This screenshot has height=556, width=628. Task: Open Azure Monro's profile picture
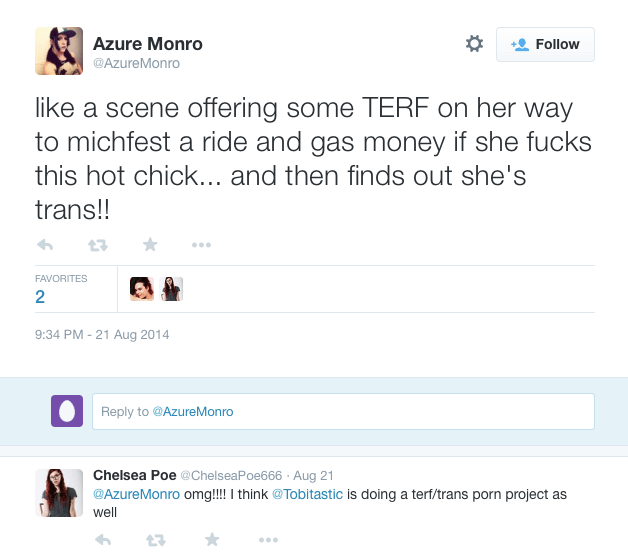pos(59,50)
